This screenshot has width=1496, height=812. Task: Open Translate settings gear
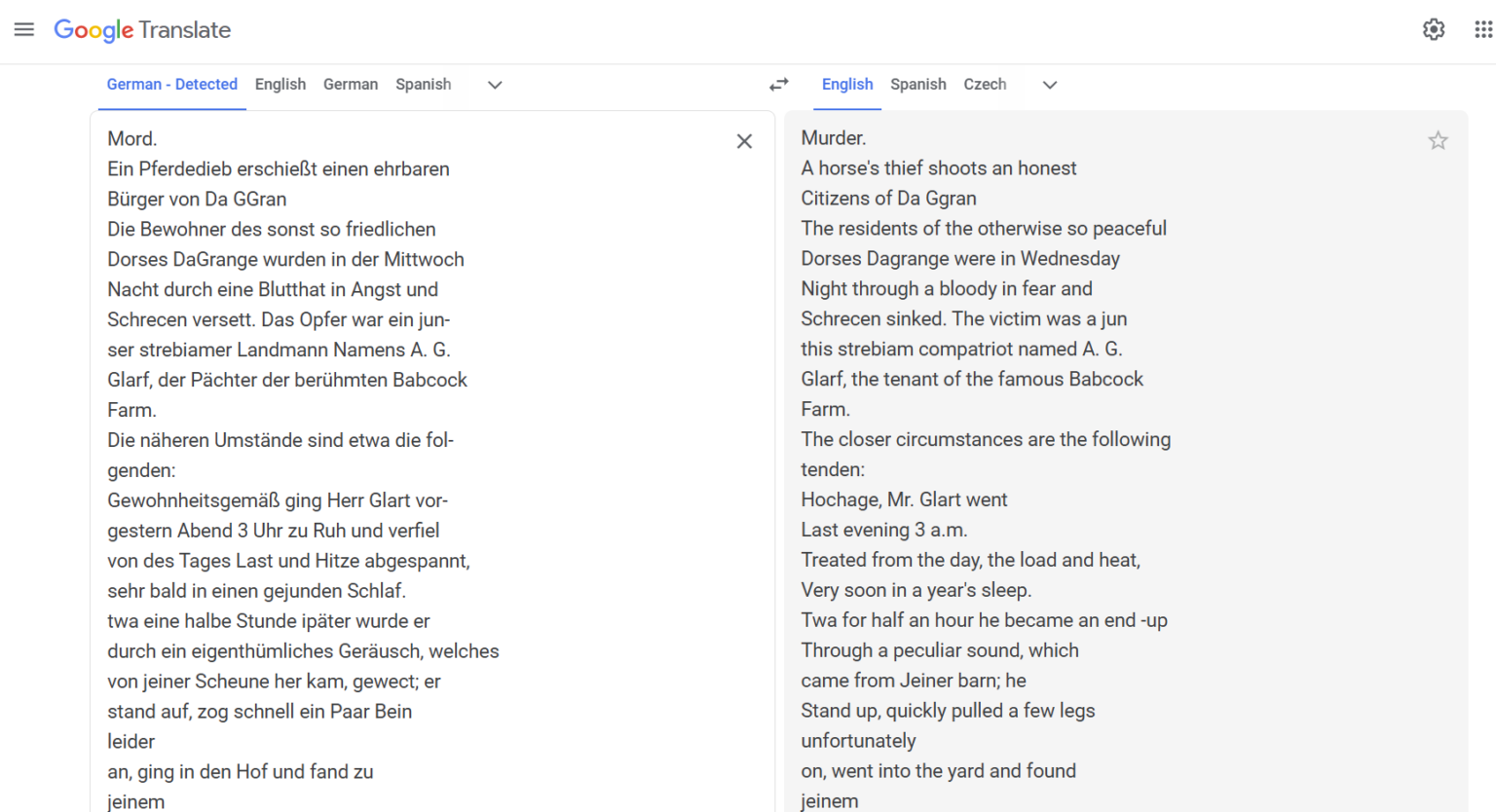[x=1434, y=29]
